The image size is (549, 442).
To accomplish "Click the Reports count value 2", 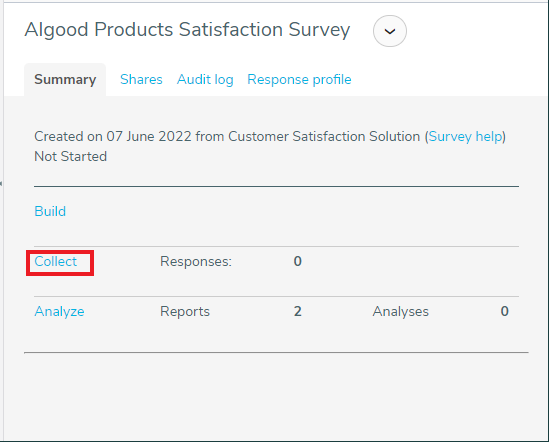I will [x=298, y=312].
